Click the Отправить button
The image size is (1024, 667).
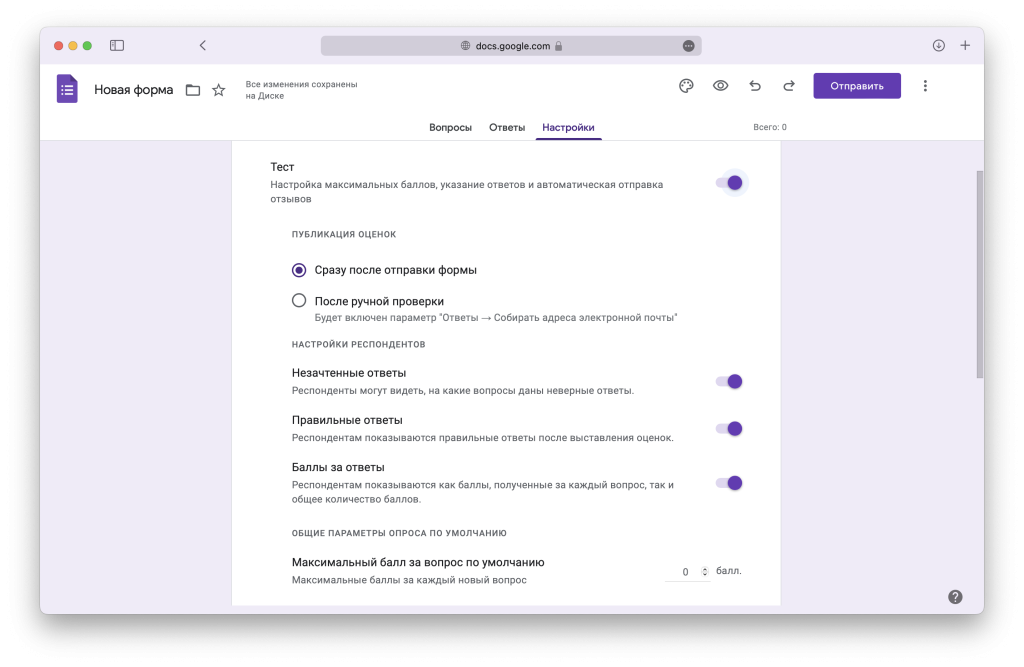pos(857,86)
